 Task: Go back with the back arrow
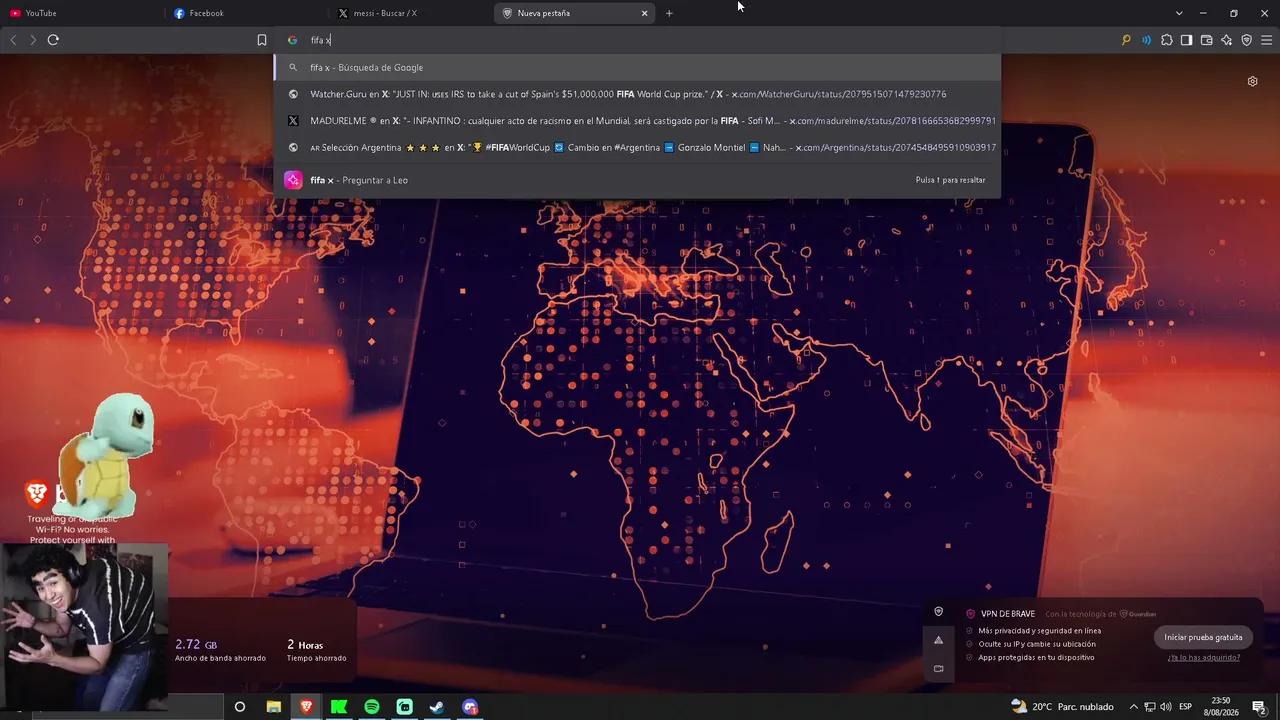pos(13,40)
